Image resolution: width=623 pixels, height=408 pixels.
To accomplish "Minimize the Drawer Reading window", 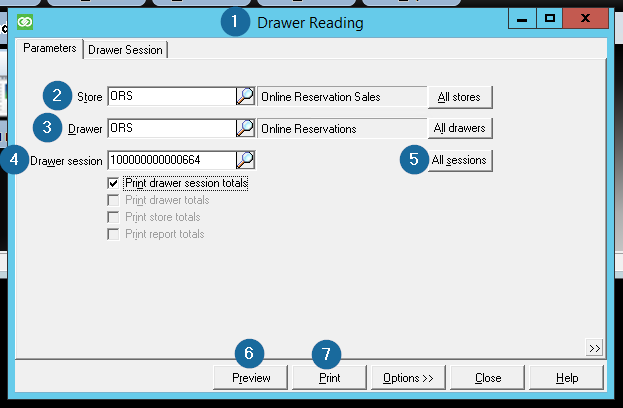I will pos(522,19).
